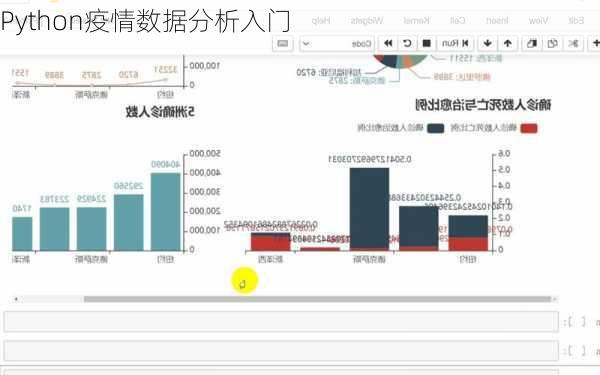Restart the kernel via circular arrow
This screenshot has height=375, width=600.
click(x=407, y=43)
